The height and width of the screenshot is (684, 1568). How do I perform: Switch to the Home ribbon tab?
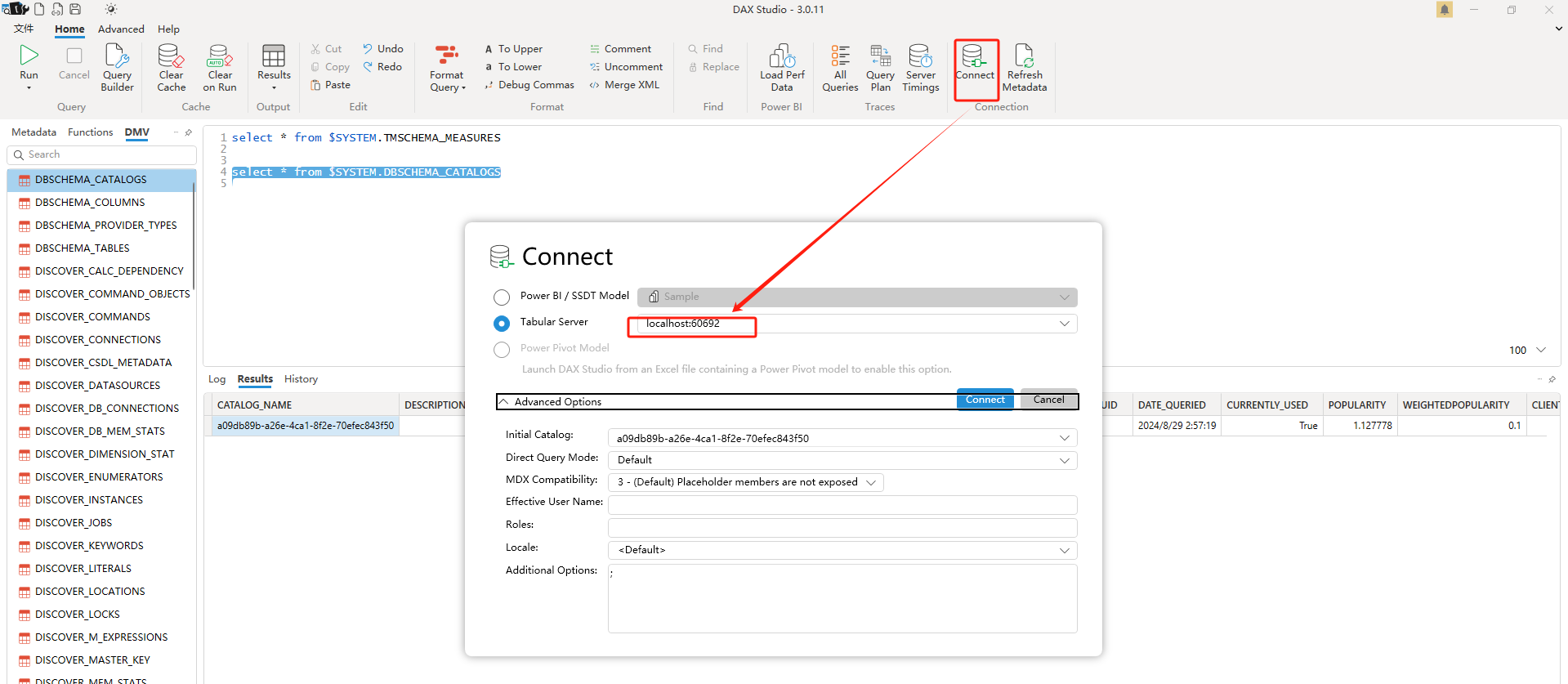click(x=69, y=29)
